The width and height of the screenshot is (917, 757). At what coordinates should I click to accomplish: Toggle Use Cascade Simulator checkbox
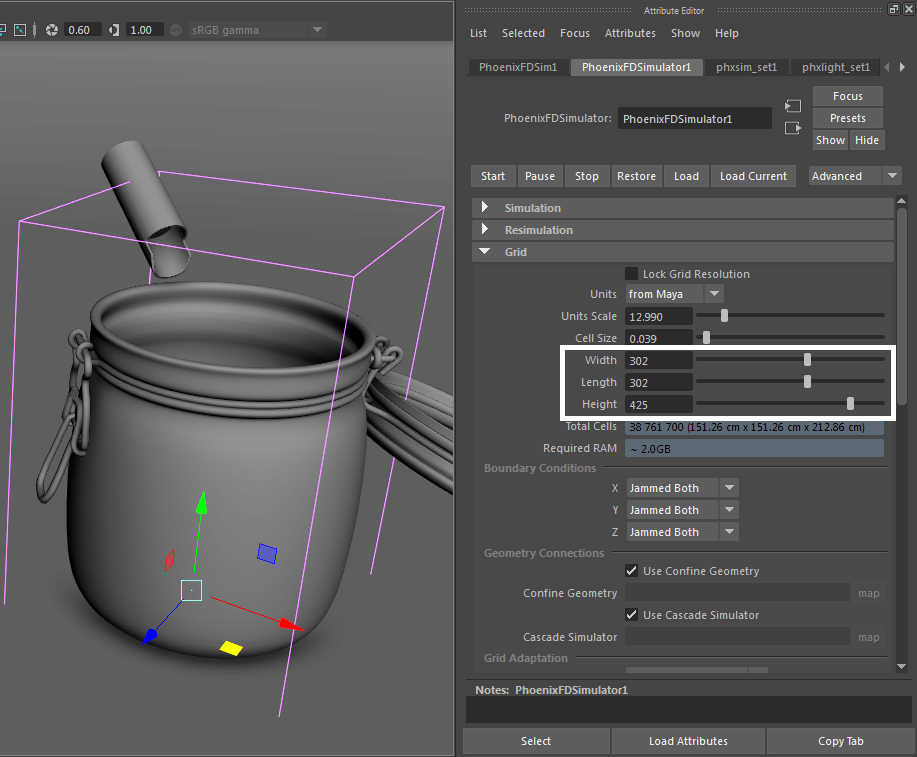click(632, 615)
